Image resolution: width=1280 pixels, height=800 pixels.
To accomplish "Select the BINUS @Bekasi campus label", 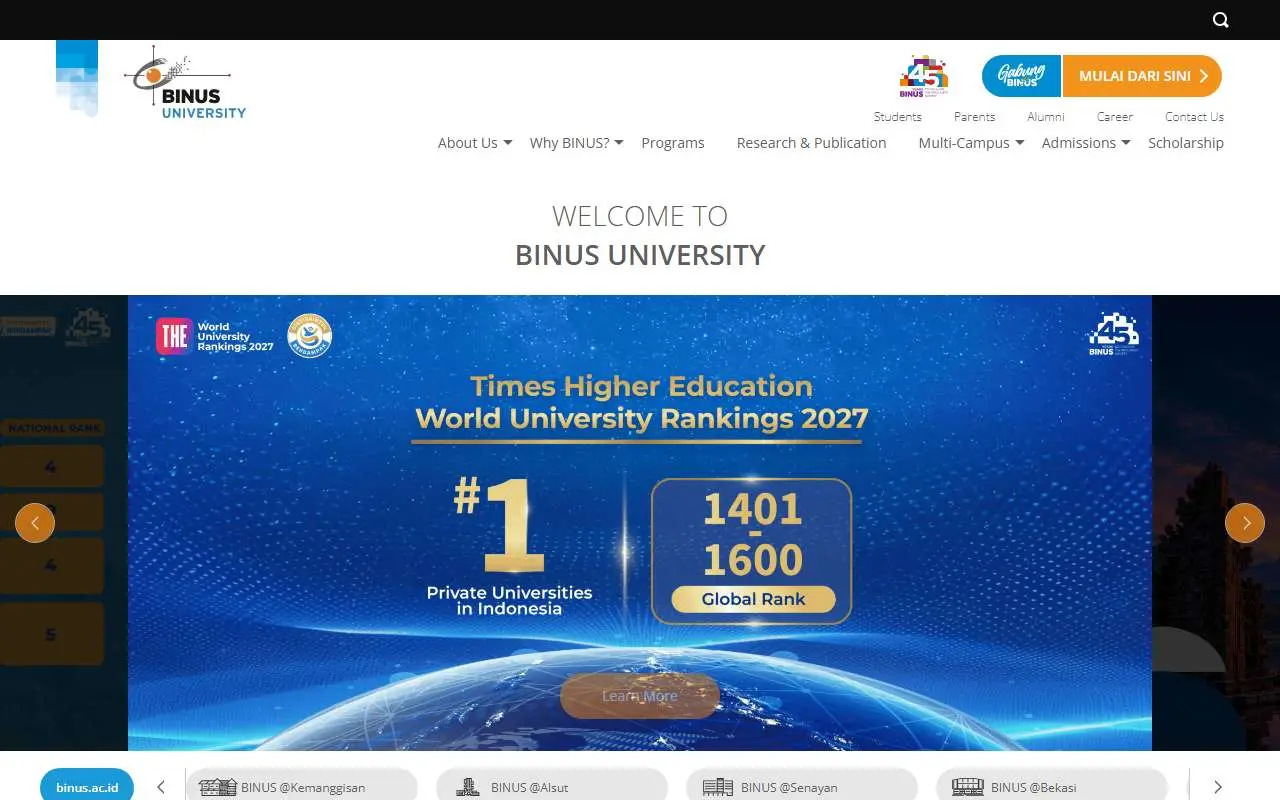I will pos(1034,787).
